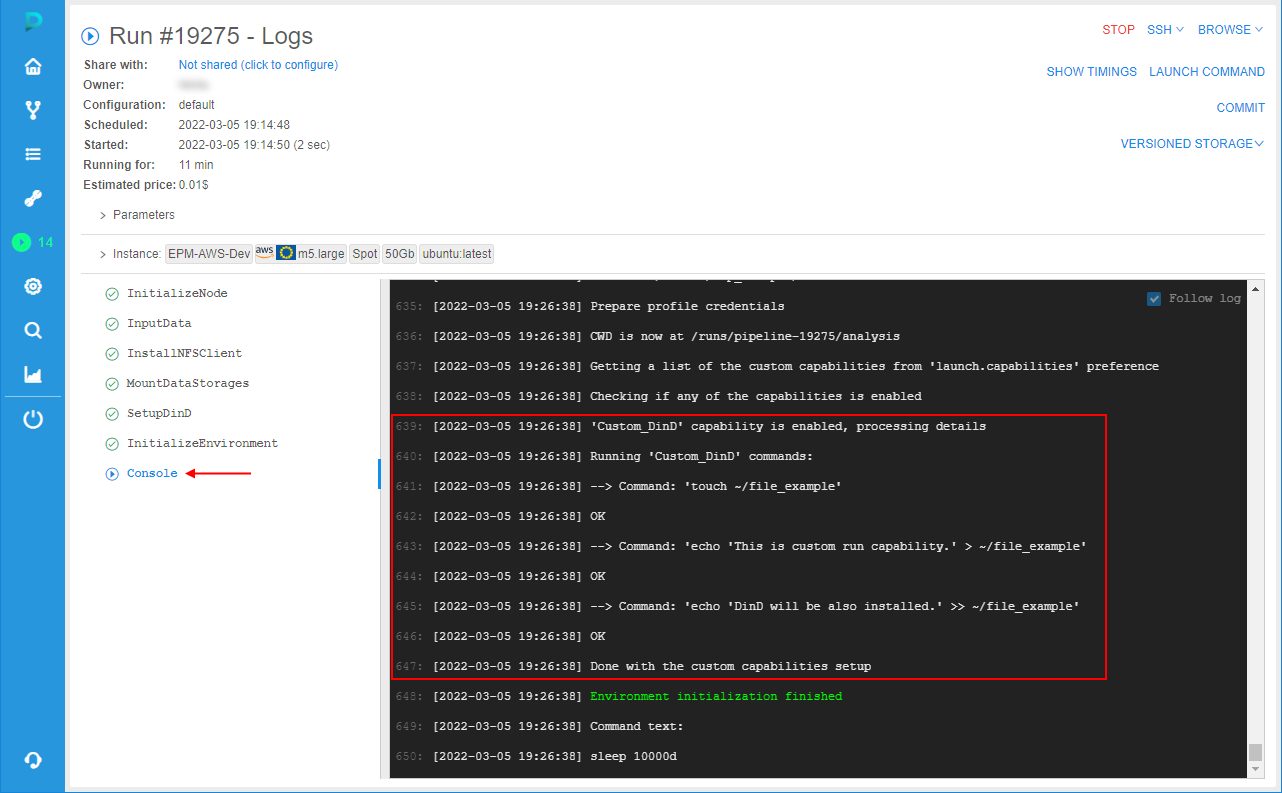
Task: Click log line 'Environment initialization finished'
Action: coord(716,696)
